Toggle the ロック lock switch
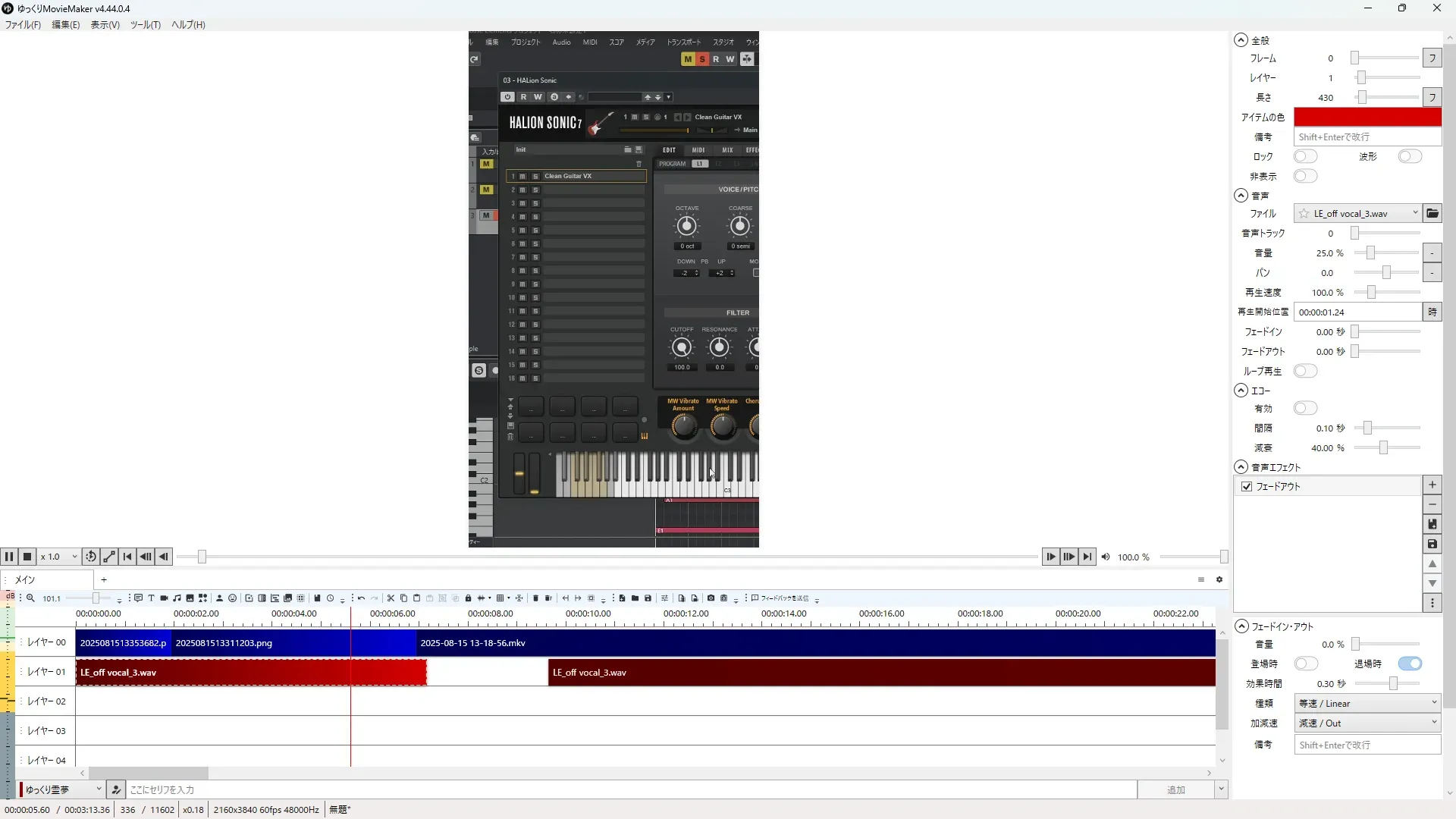This screenshot has height=819, width=1456. pos(1305,157)
